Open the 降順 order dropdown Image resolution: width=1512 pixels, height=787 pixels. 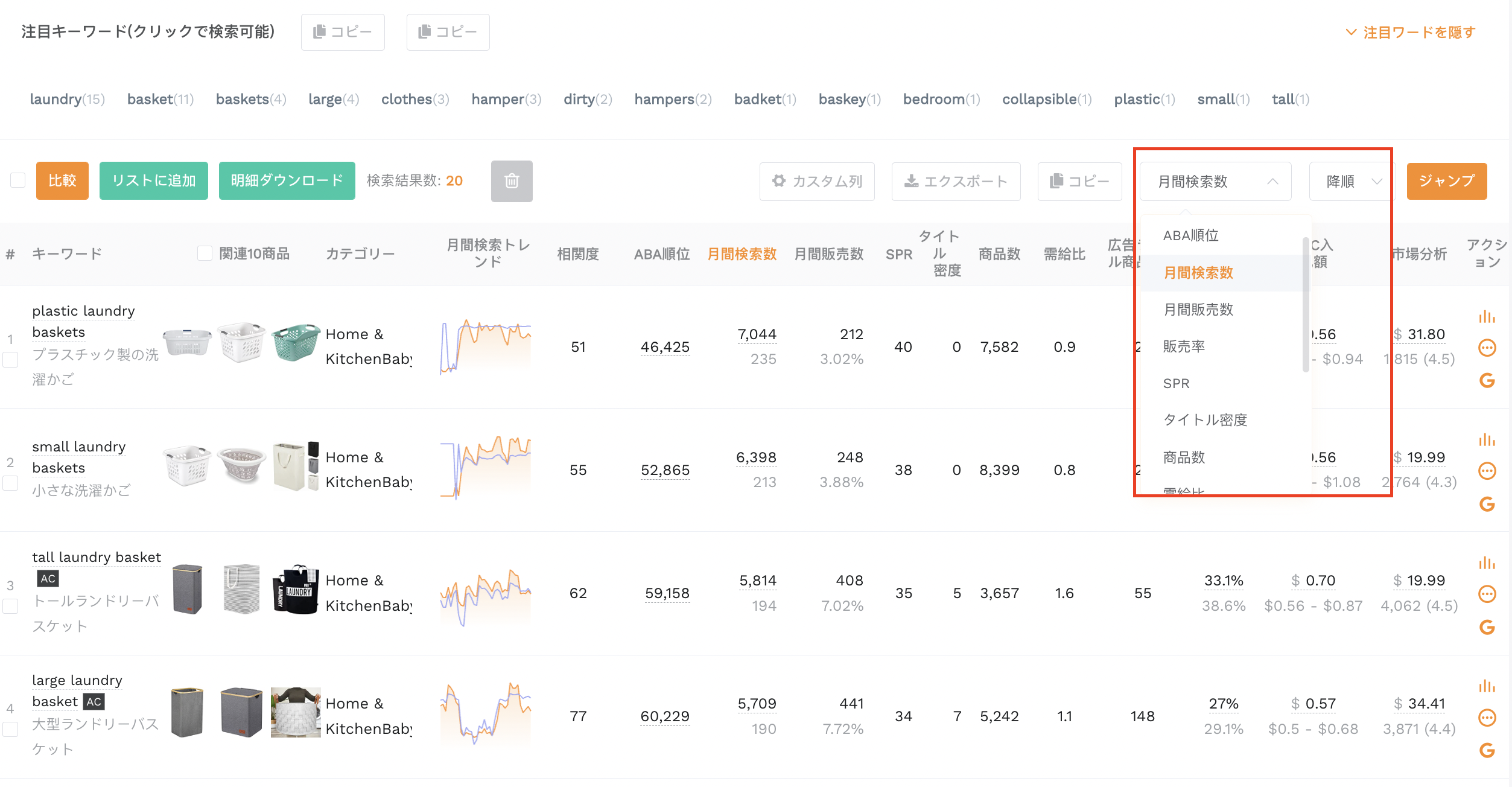click(1352, 181)
